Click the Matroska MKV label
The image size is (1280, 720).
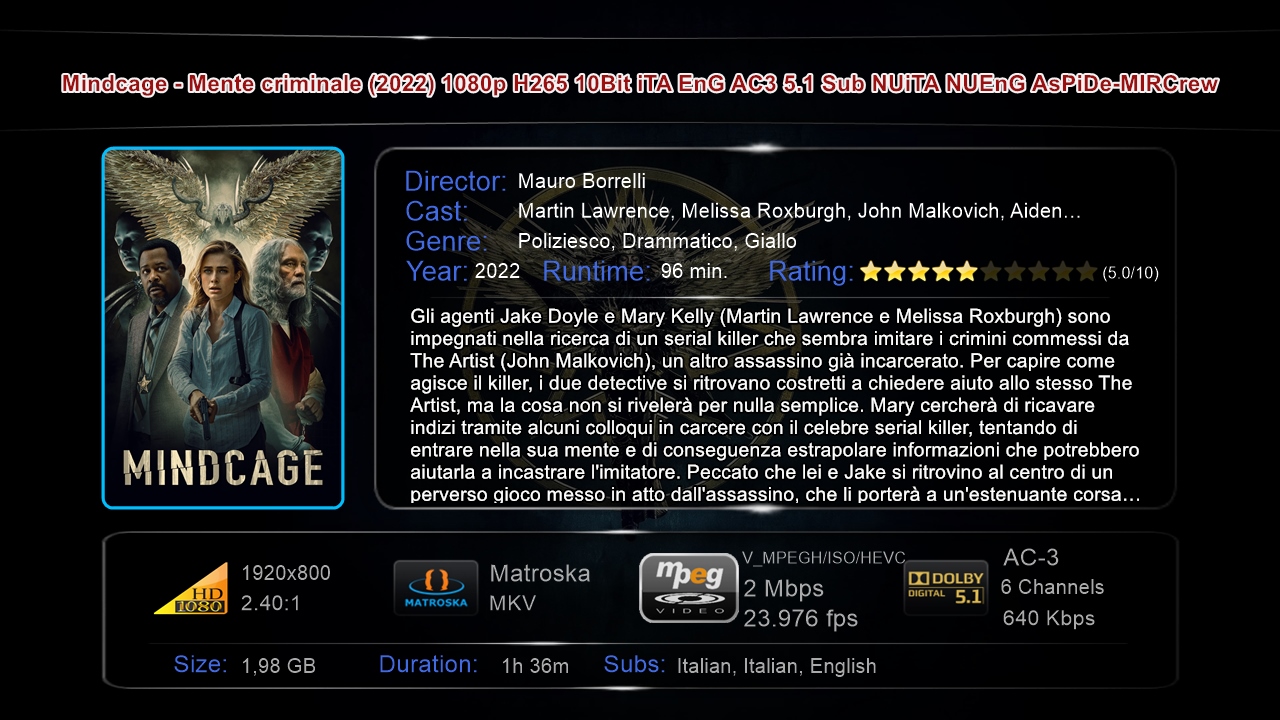540,588
